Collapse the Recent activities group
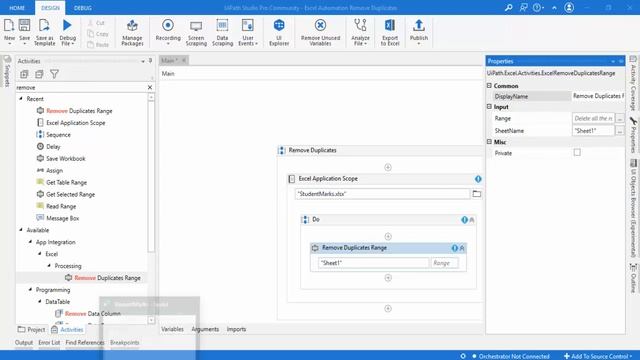 [21, 99]
